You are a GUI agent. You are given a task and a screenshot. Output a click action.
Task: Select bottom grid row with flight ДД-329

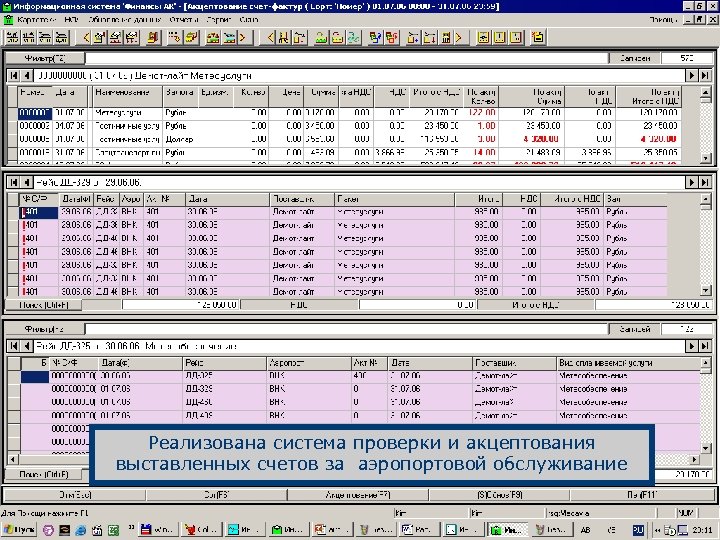(x=360, y=389)
